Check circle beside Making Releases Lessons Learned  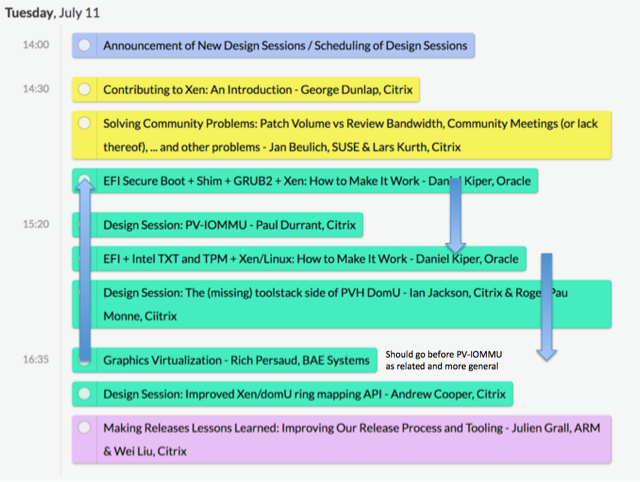tap(85, 428)
